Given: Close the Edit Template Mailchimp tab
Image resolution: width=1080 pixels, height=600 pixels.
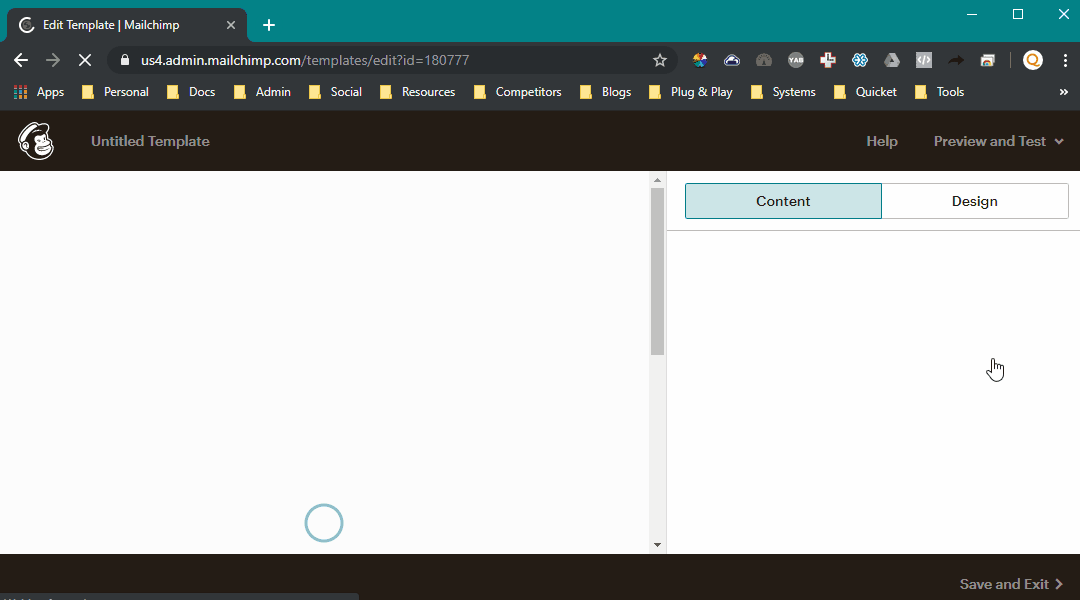Looking at the screenshot, I should [x=231, y=25].
